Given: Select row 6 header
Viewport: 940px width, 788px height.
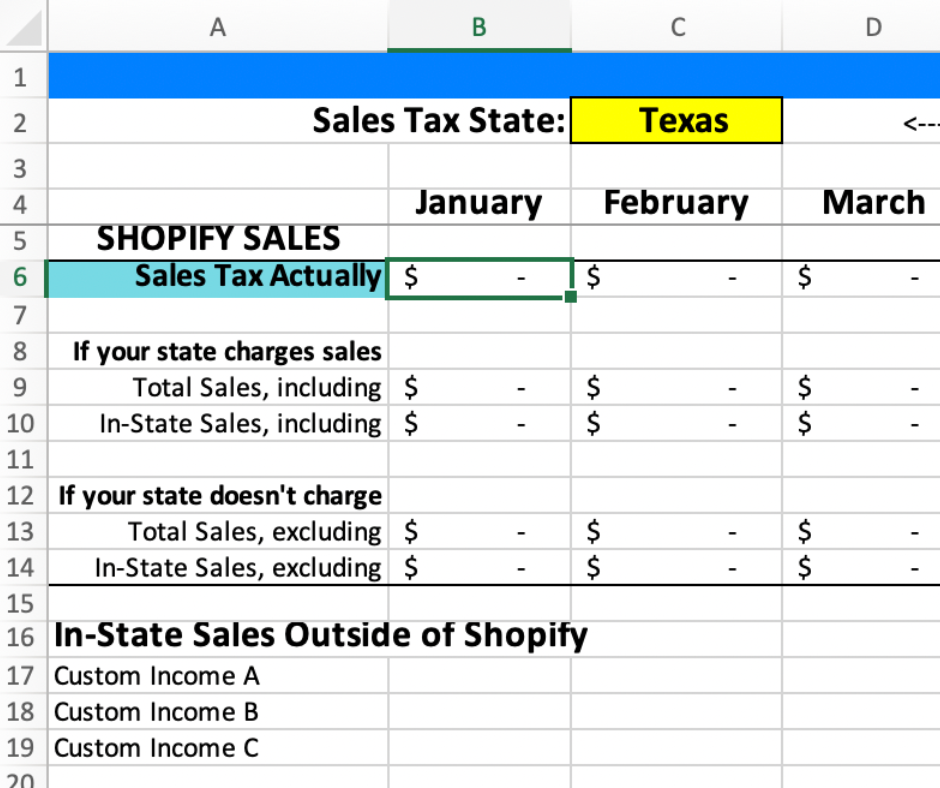Looking at the screenshot, I should tap(22, 277).
